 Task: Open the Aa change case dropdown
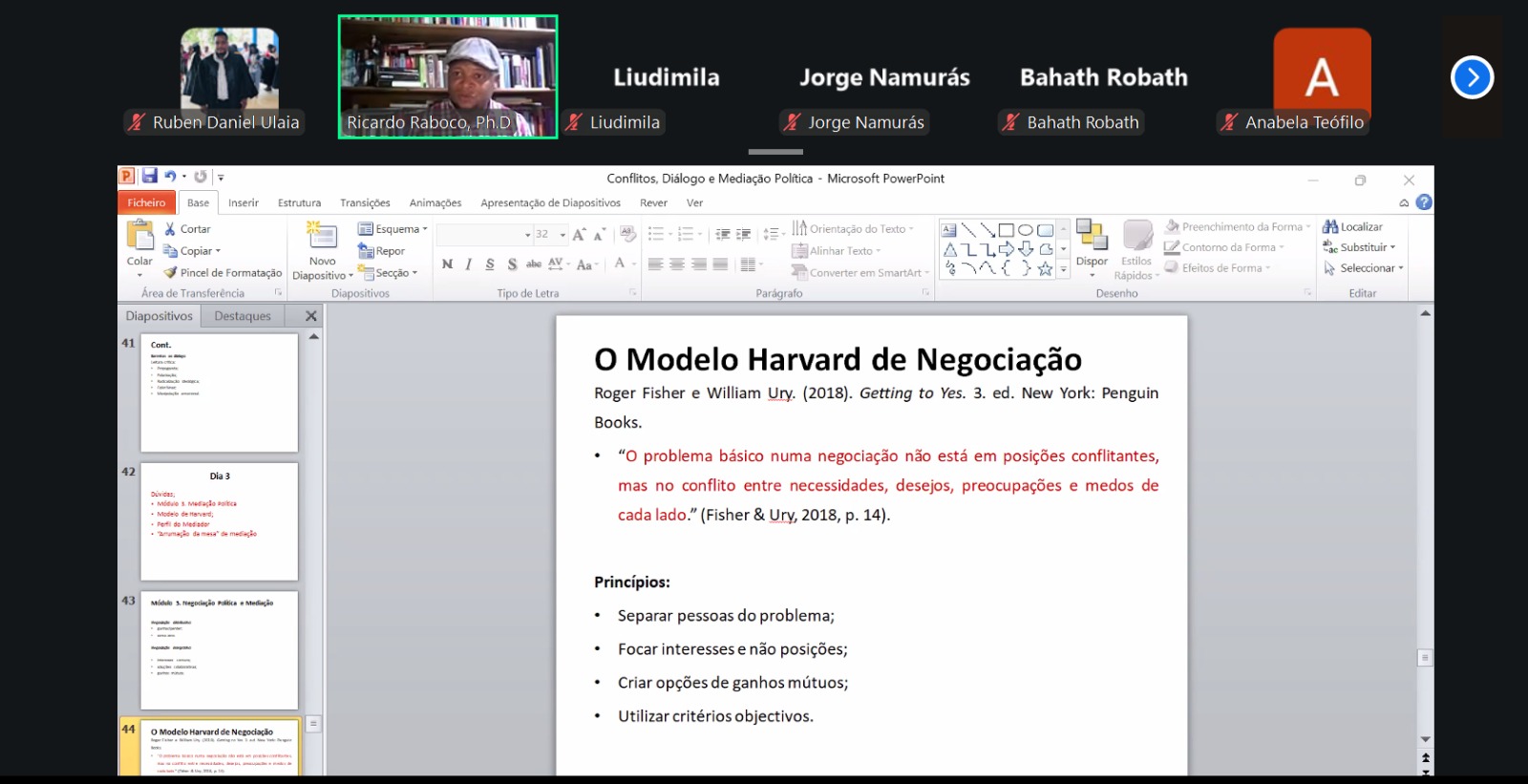(x=587, y=265)
